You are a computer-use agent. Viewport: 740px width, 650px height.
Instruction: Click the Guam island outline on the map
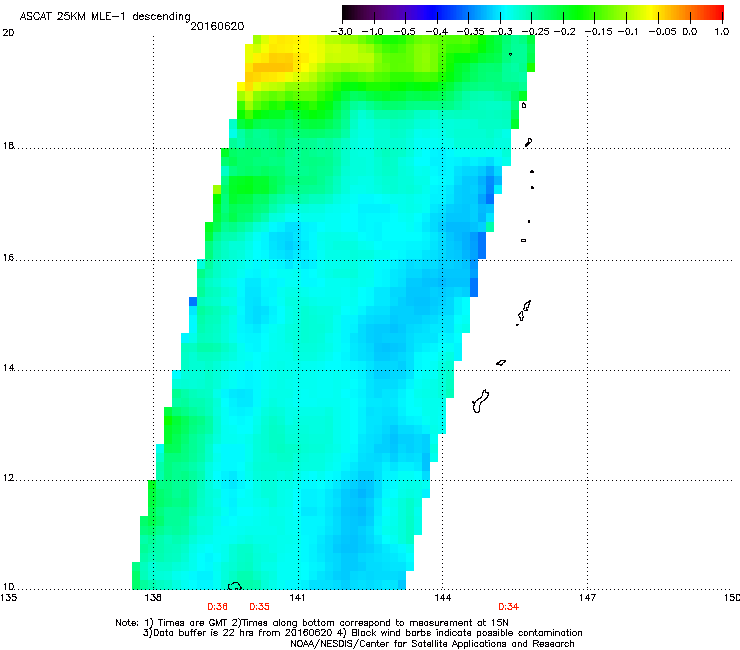(x=480, y=401)
